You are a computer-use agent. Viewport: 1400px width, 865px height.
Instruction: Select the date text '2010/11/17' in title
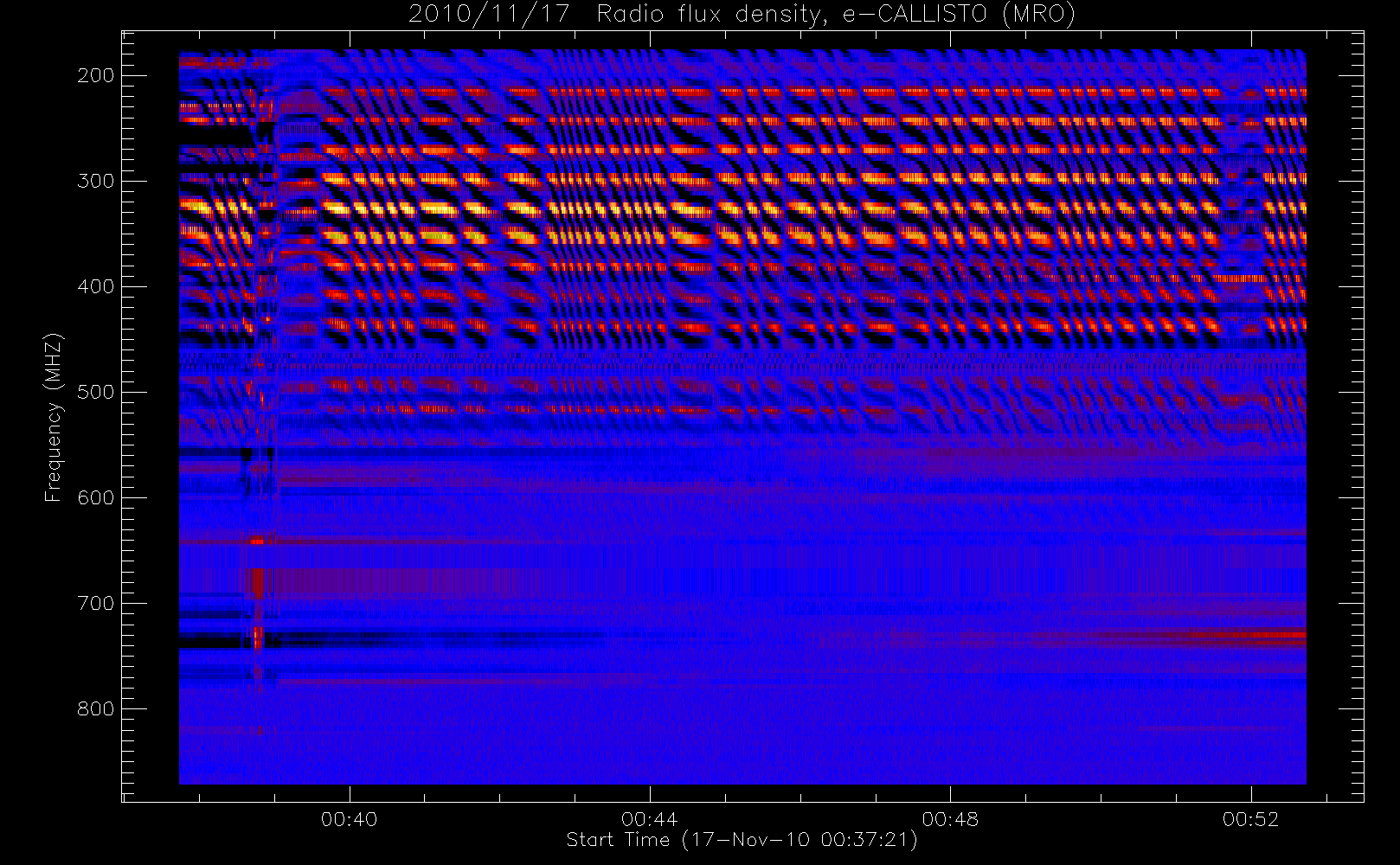pyautogui.click(x=488, y=15)
